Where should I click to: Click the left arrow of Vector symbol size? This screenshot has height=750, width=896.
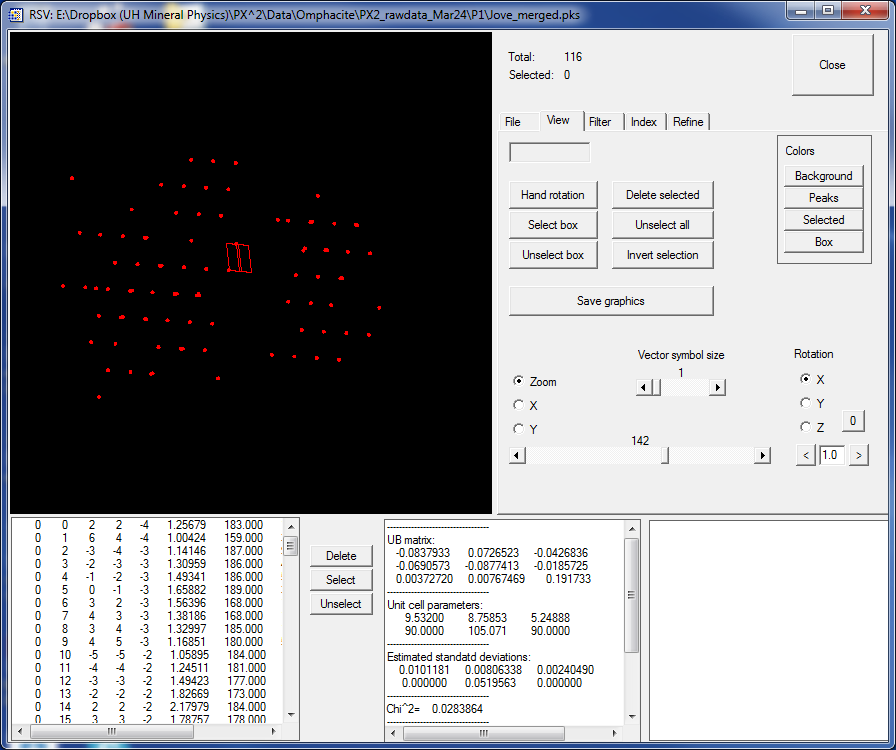coord(643,387)
